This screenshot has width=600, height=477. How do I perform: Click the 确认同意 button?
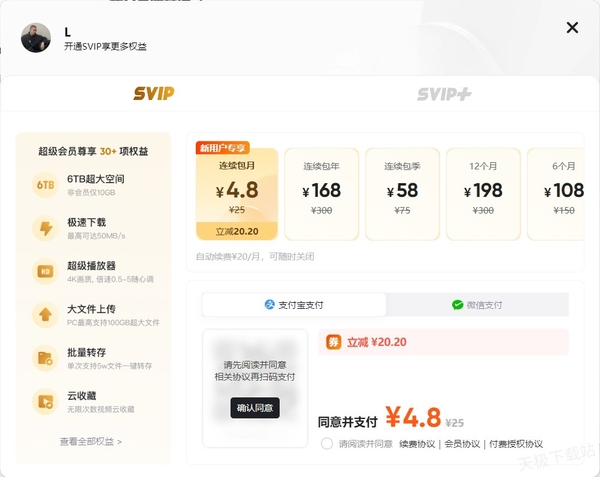tap(255, 408)
